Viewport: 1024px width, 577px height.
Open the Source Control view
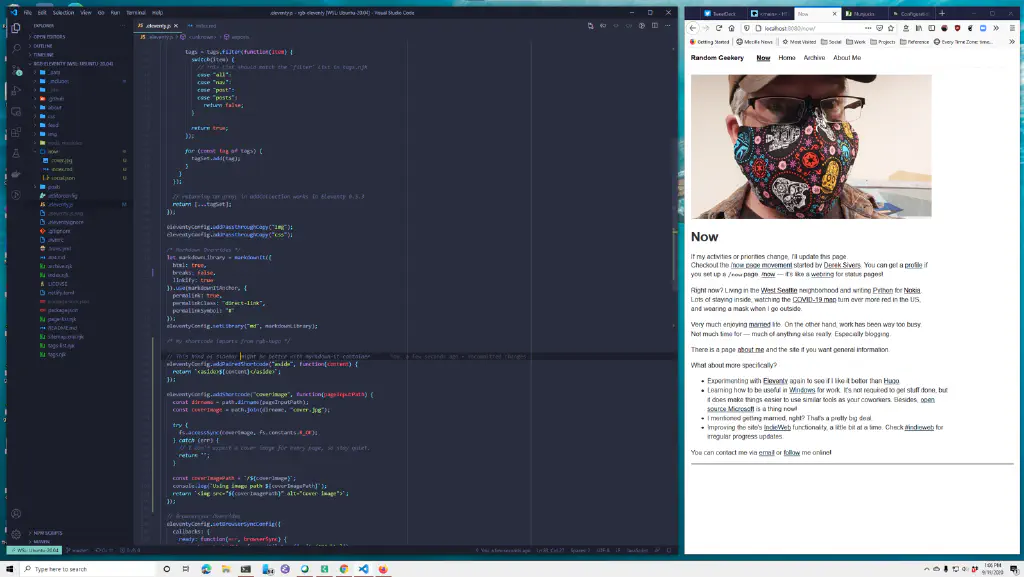click(x=16, y=70)
